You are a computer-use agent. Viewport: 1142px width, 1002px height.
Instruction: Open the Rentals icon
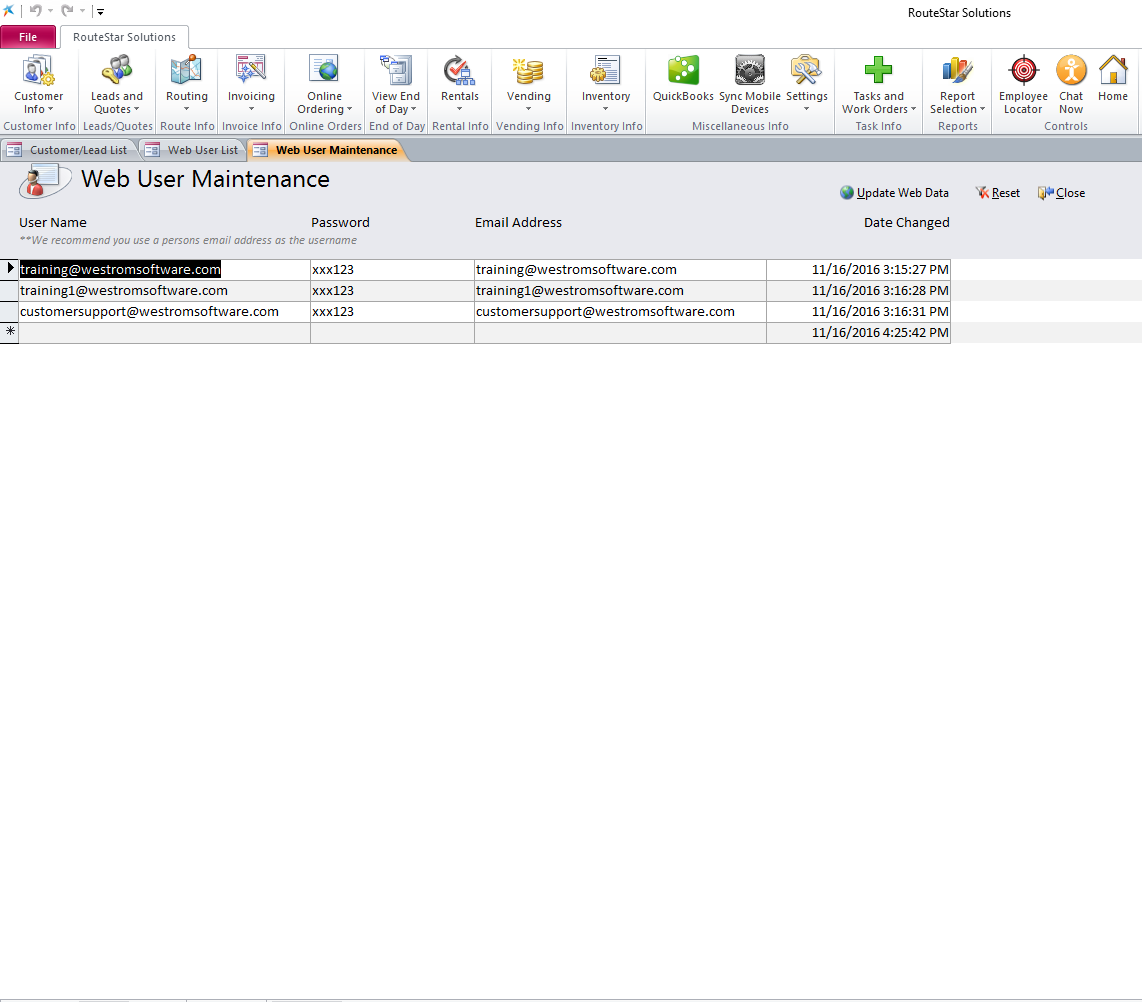click(x=460, y=71)
